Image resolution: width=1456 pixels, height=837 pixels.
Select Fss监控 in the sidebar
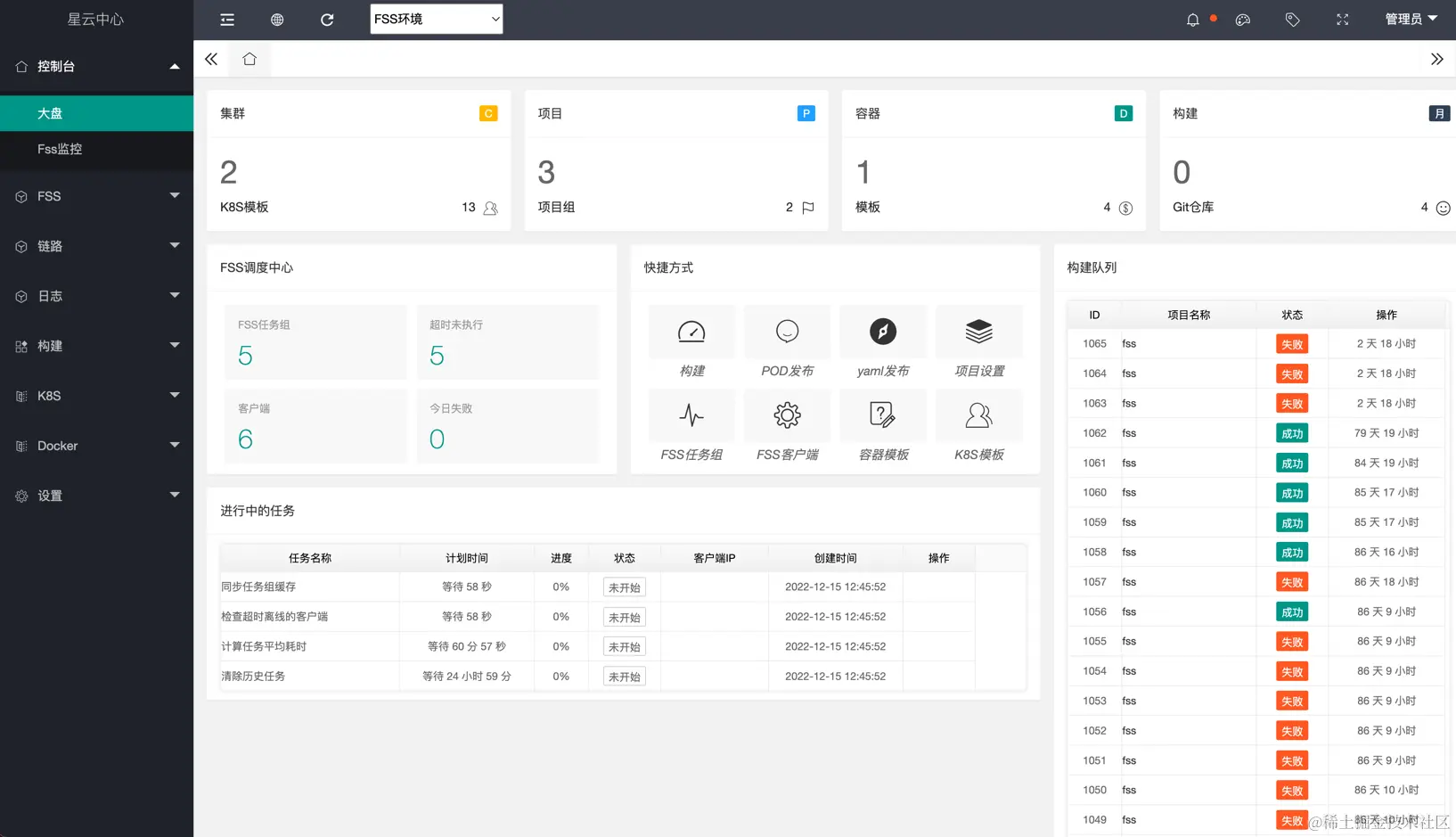96,149
